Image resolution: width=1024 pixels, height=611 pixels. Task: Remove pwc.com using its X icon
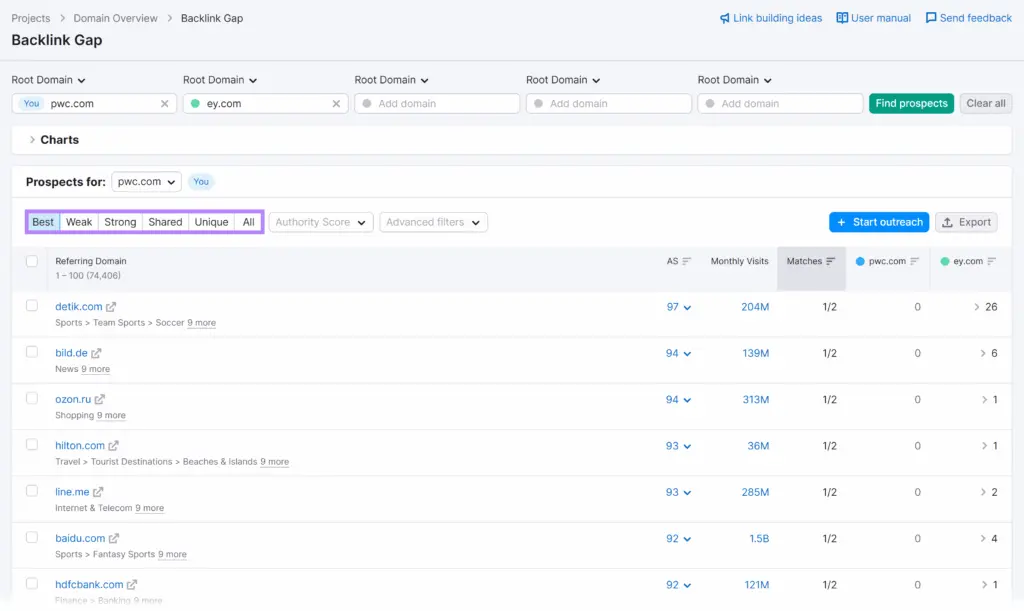(x=165, y=104)
